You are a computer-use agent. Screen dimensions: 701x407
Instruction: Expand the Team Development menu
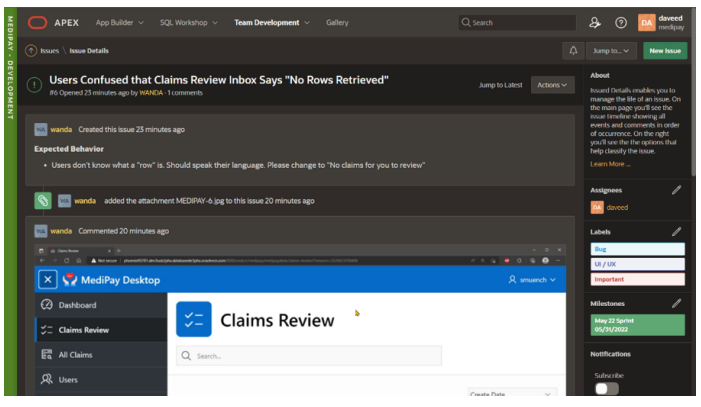(271, 22)
